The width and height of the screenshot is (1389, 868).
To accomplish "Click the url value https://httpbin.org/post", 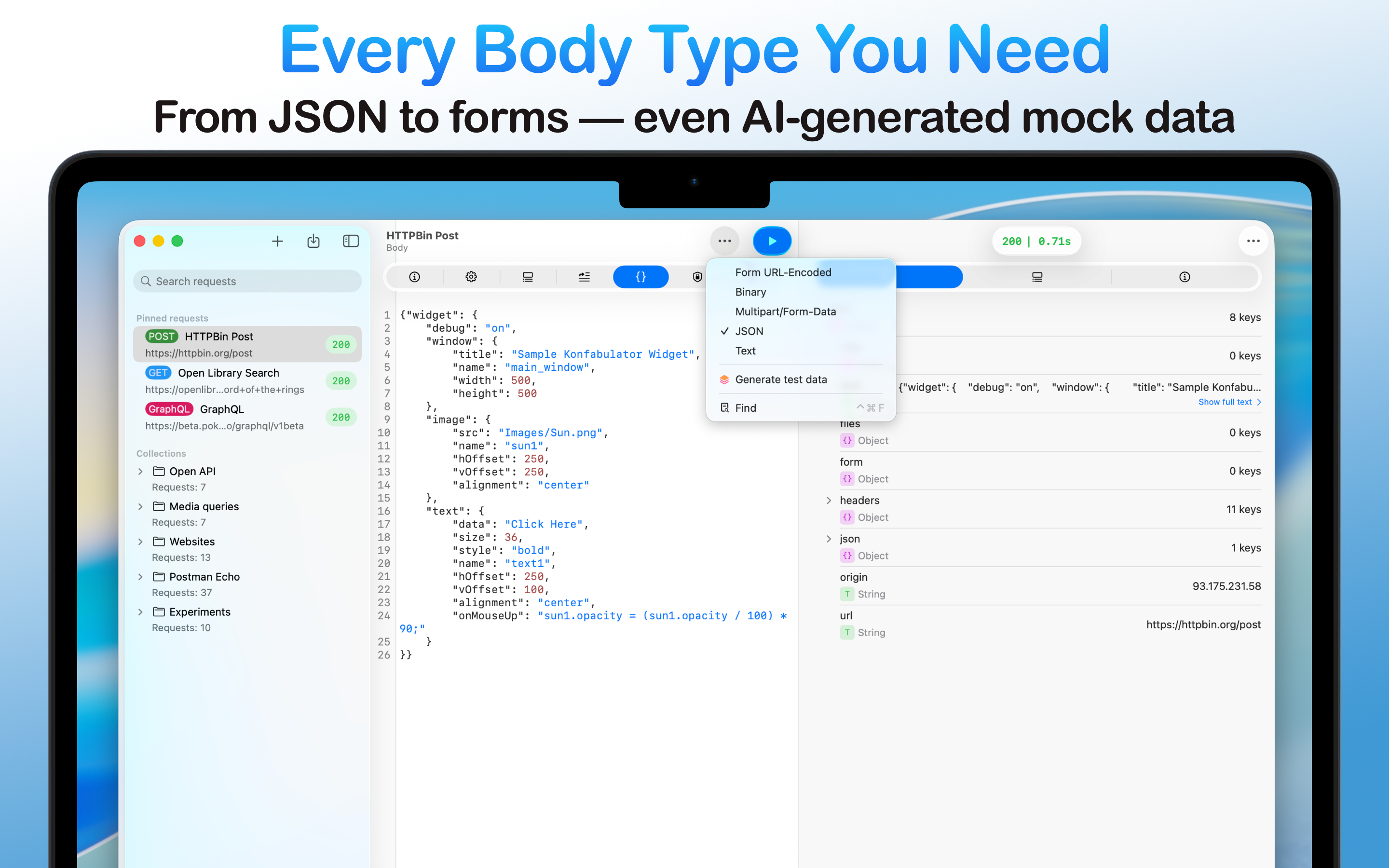I will (1204, 624).
